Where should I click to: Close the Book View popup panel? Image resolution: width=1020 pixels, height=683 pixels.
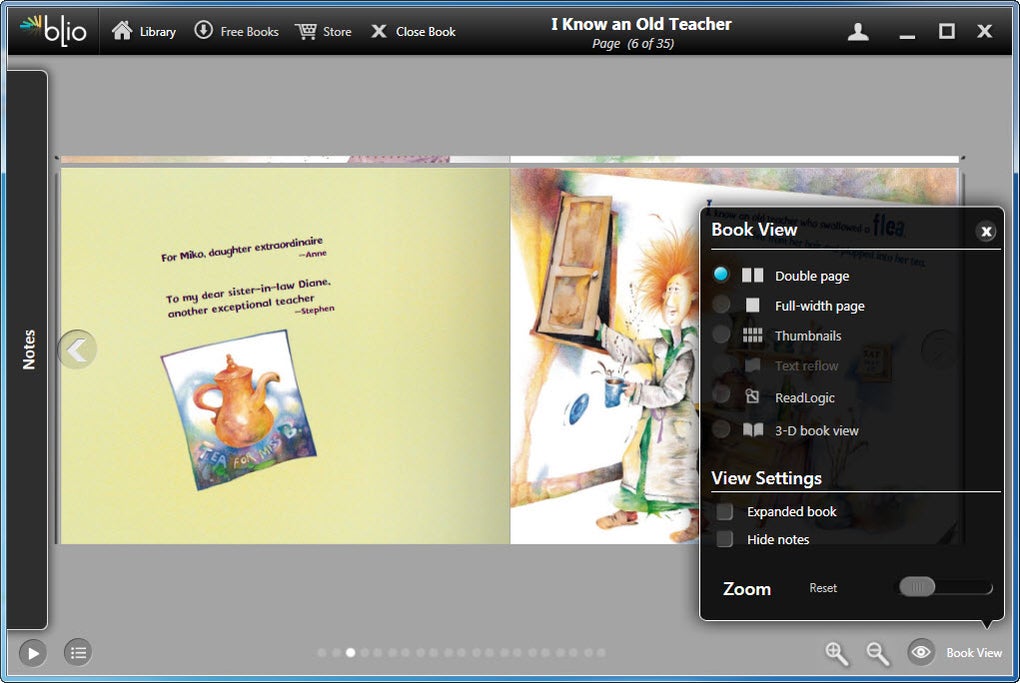(986, 231)
